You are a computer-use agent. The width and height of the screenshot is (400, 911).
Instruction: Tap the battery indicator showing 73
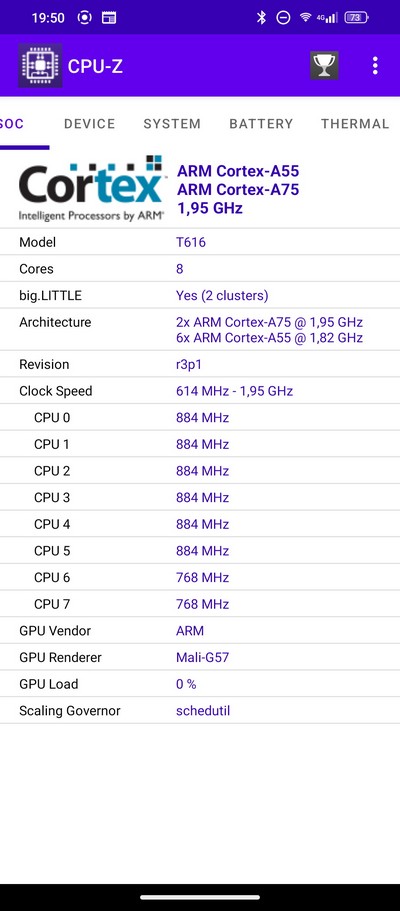click(x=356, y=17)
